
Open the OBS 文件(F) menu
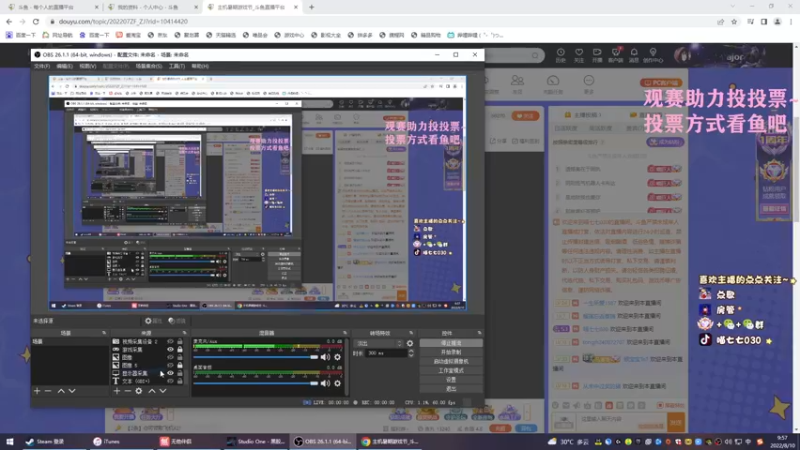(x=42, y=66)
